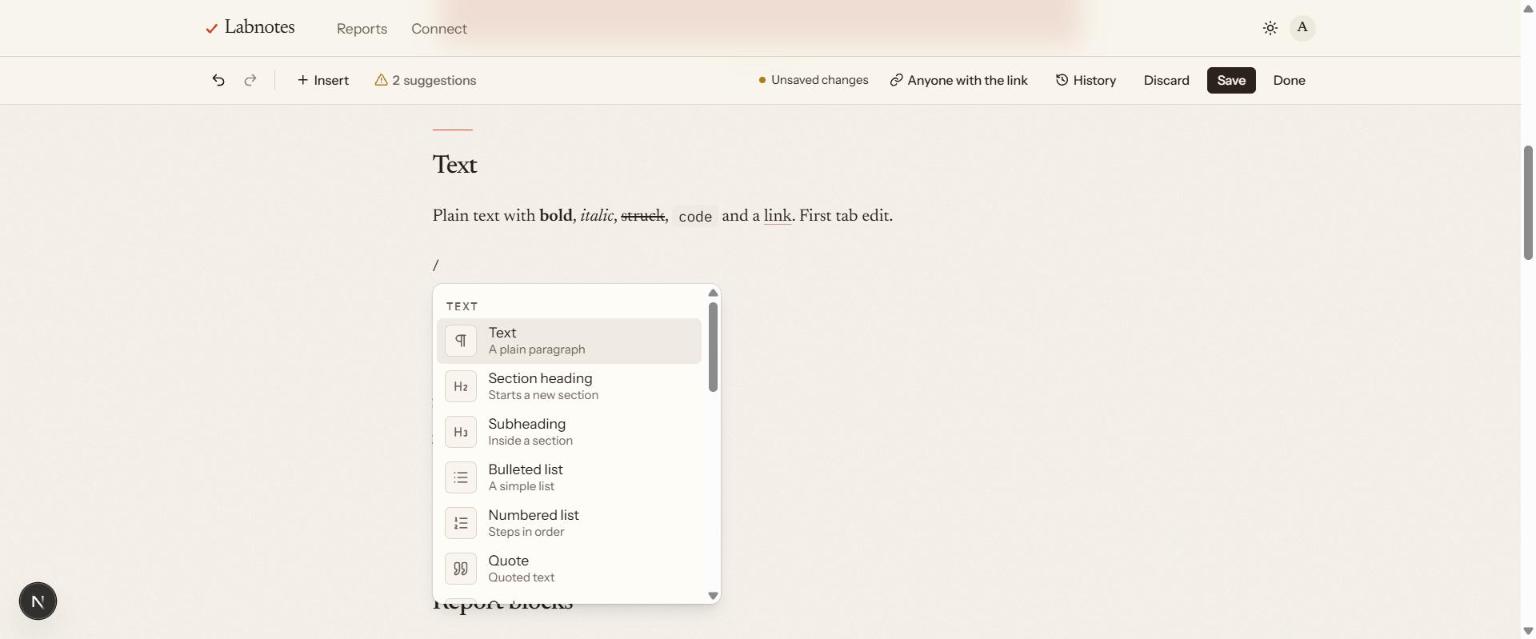
Task: Open sharing settings: Anyone with the link
Action: (x=959, y=80)
